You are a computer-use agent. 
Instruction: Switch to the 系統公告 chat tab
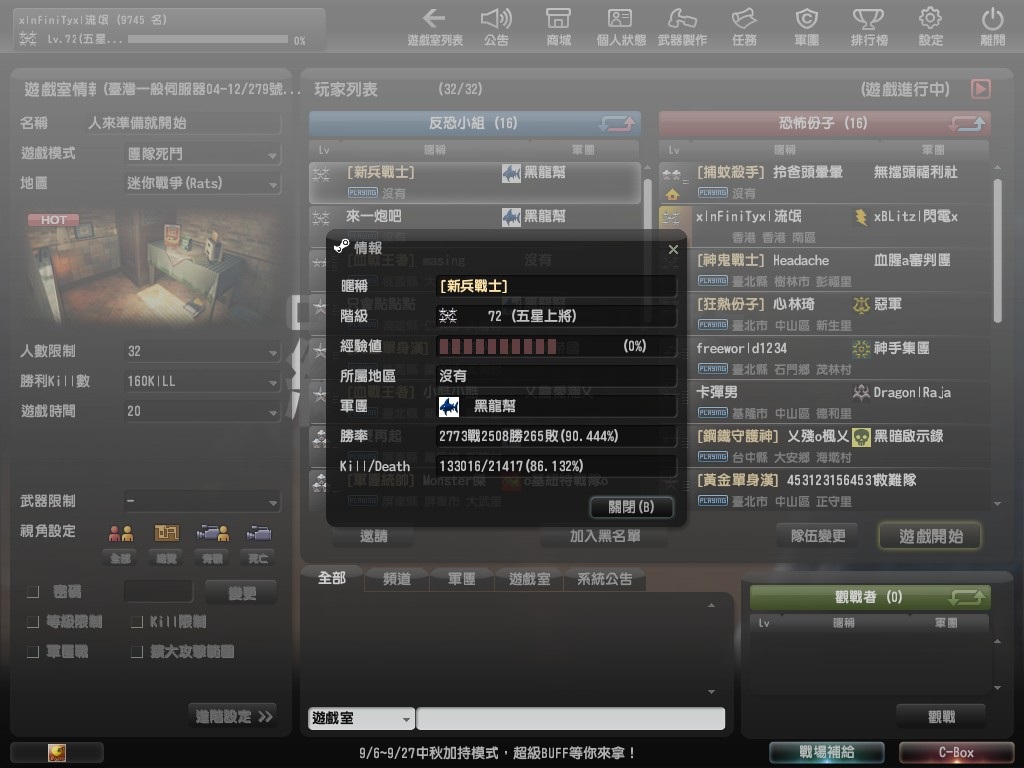click(x=604, y=579)
